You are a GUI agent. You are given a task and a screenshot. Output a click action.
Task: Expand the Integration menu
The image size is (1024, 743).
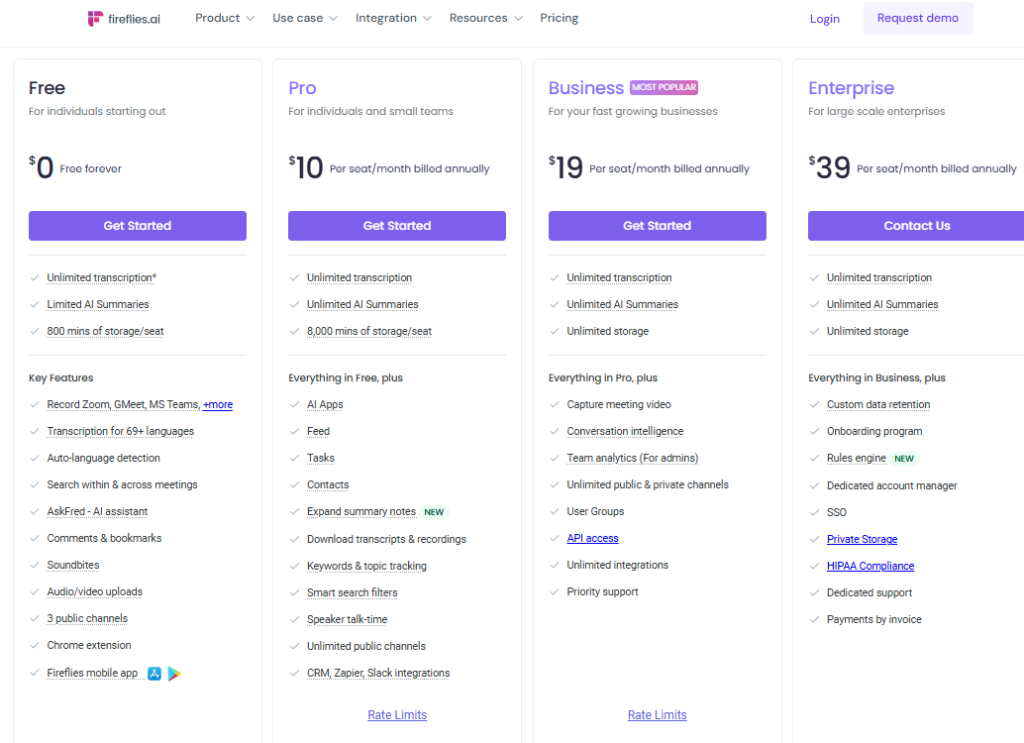point(393,18)
